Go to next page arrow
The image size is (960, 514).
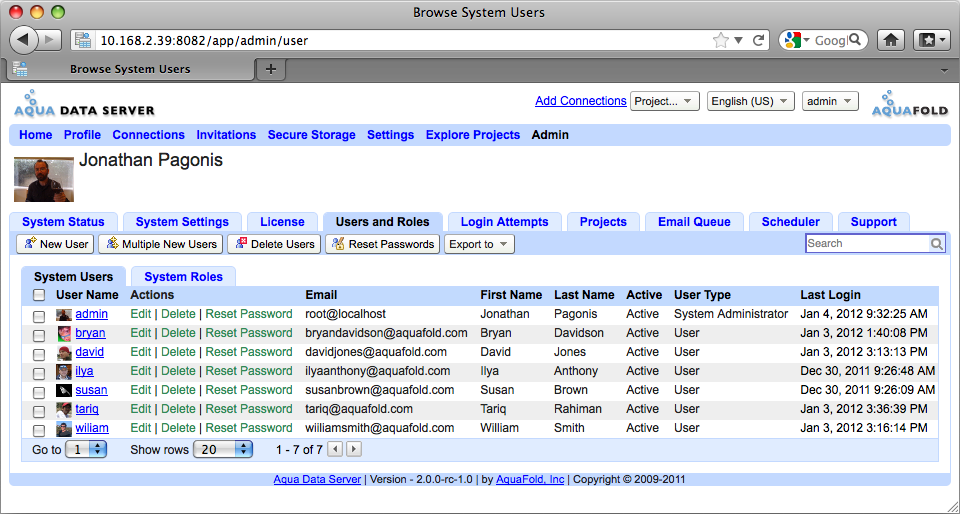pos(353,450)
